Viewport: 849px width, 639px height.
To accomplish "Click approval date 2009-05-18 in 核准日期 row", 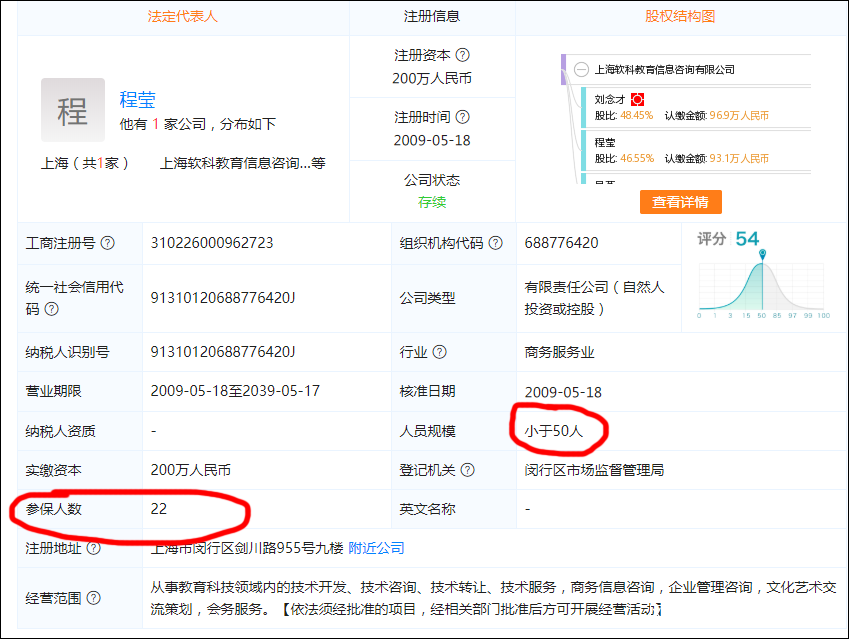I will point(563,392).
